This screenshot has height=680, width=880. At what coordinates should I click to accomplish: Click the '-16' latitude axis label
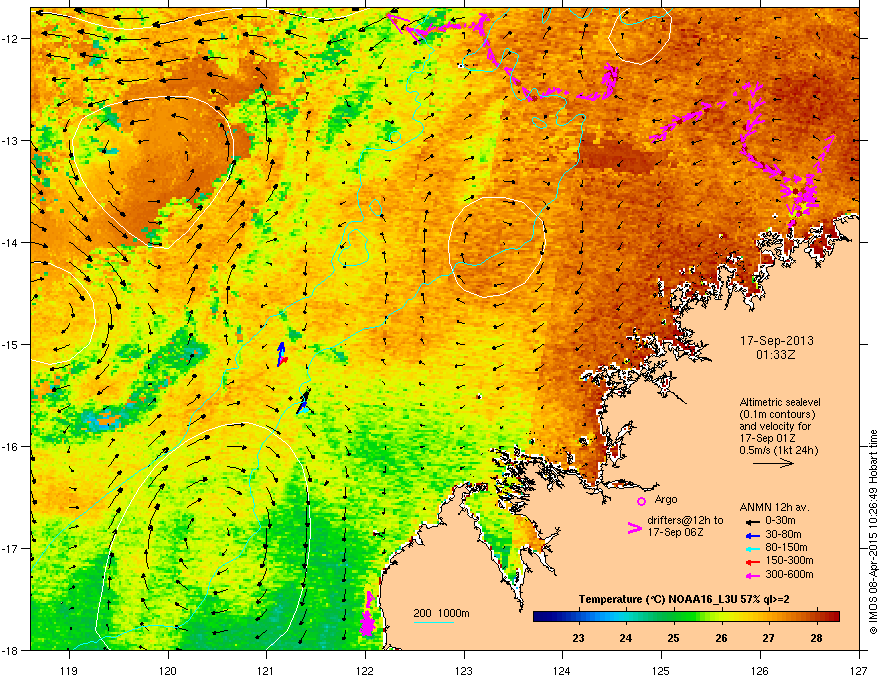click(x=11, y=447)
